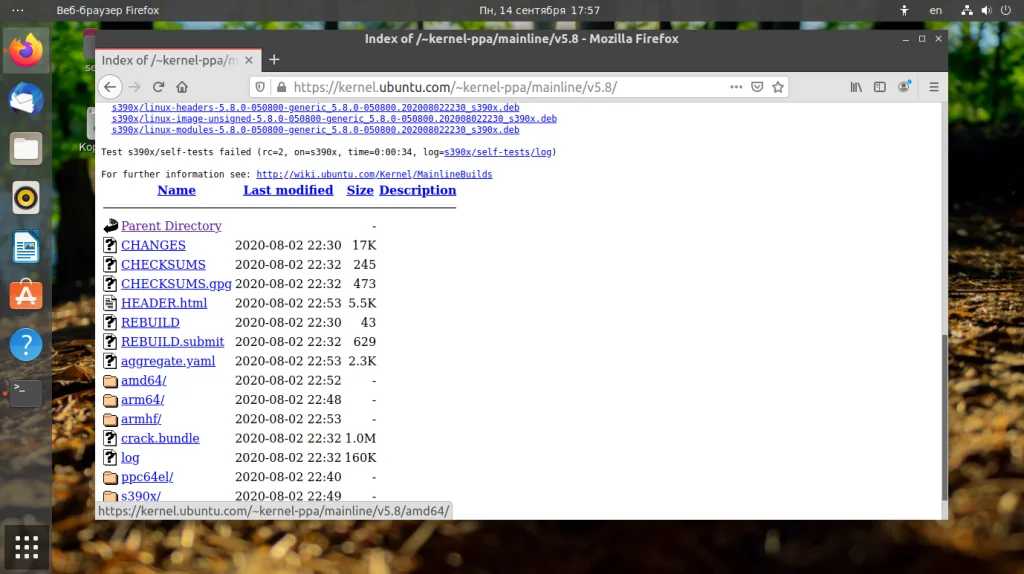Select the Index of /~kernel-ppa tab
The width and height of the screenshot is (1024, 574).
click(x=178, y=60)
